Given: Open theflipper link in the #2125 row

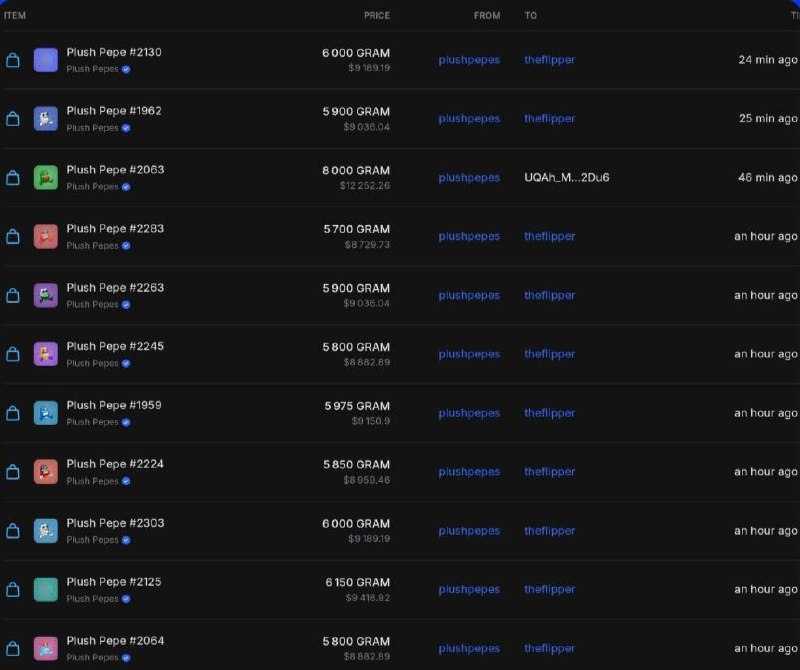Looking at the screenshot, I should tap(549, 589).
